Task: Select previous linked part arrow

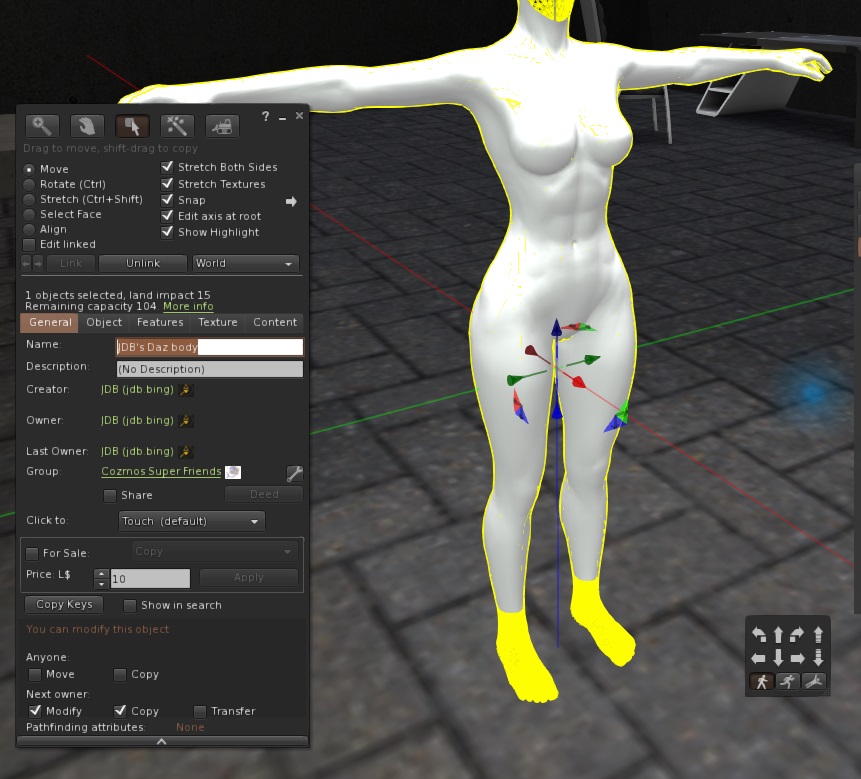Action: 26,264
